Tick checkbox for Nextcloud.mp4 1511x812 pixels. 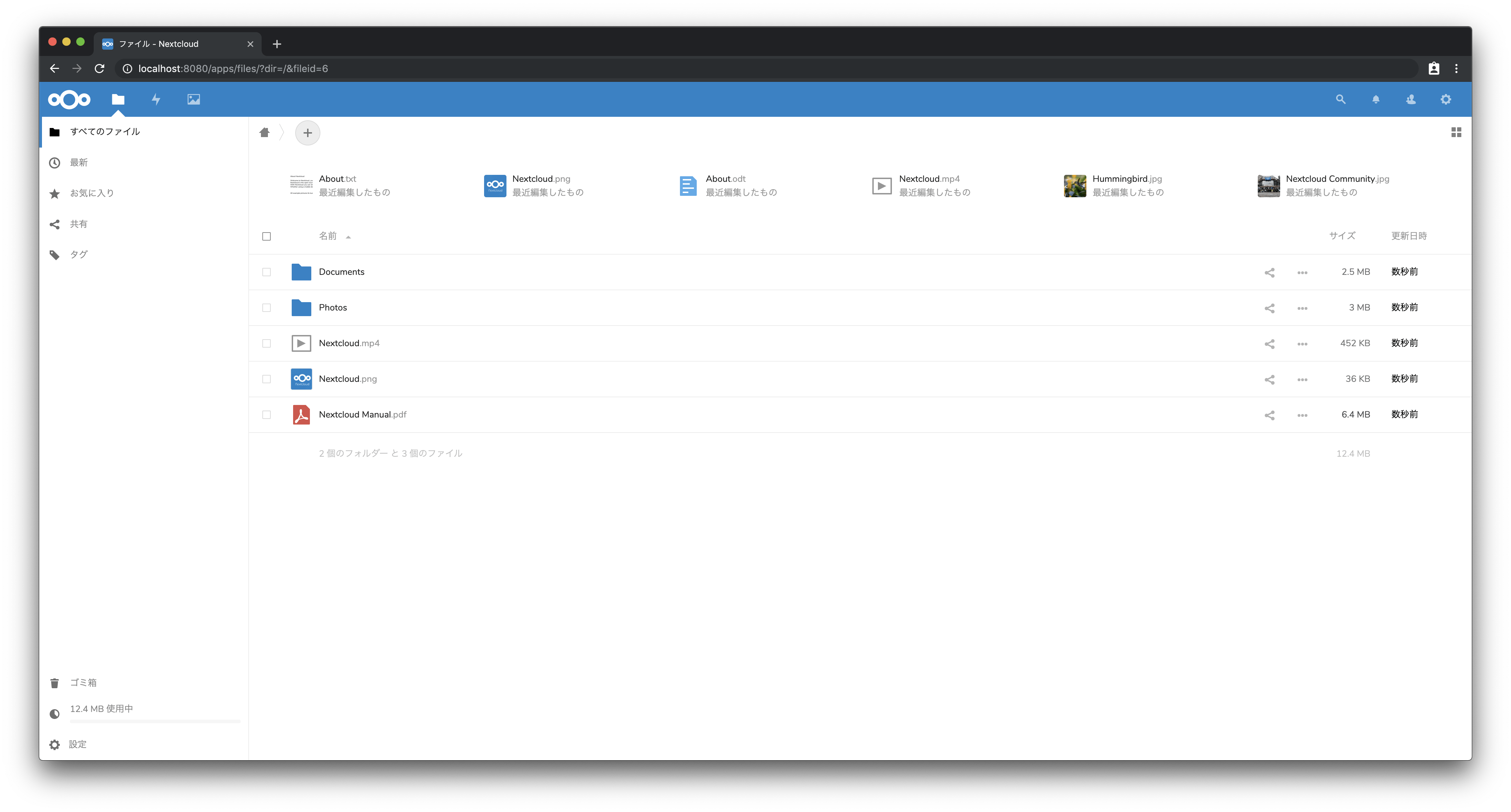266,343
